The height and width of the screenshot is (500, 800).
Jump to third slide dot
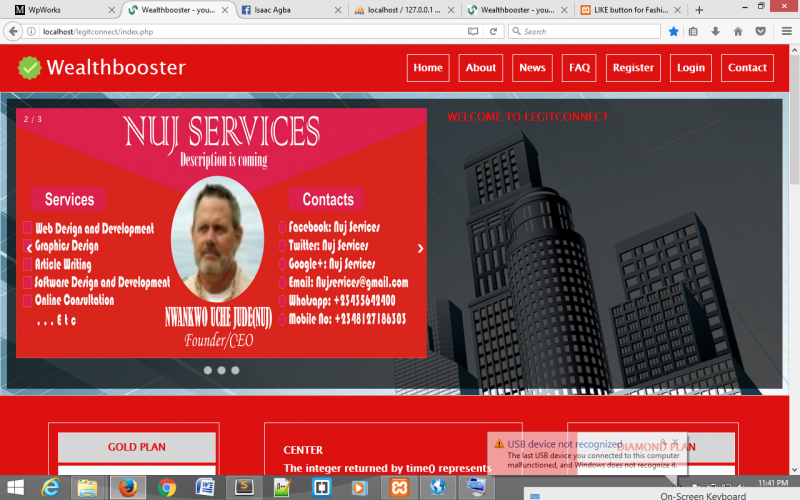[235, 370]
